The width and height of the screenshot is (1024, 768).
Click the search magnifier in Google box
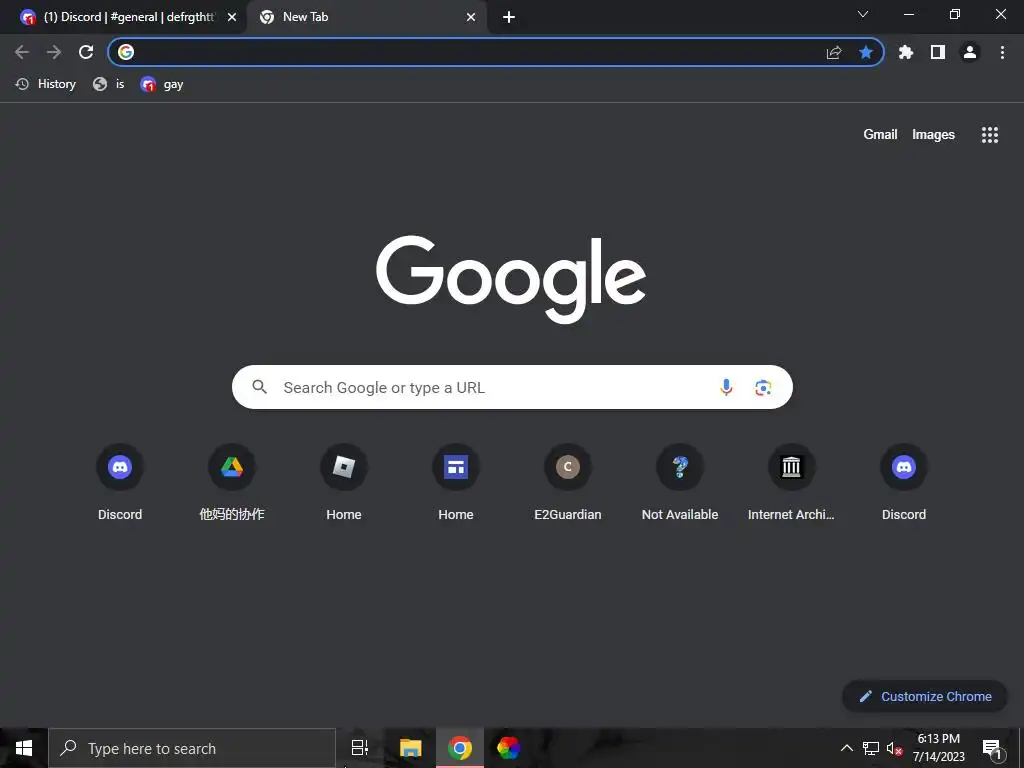260,387
